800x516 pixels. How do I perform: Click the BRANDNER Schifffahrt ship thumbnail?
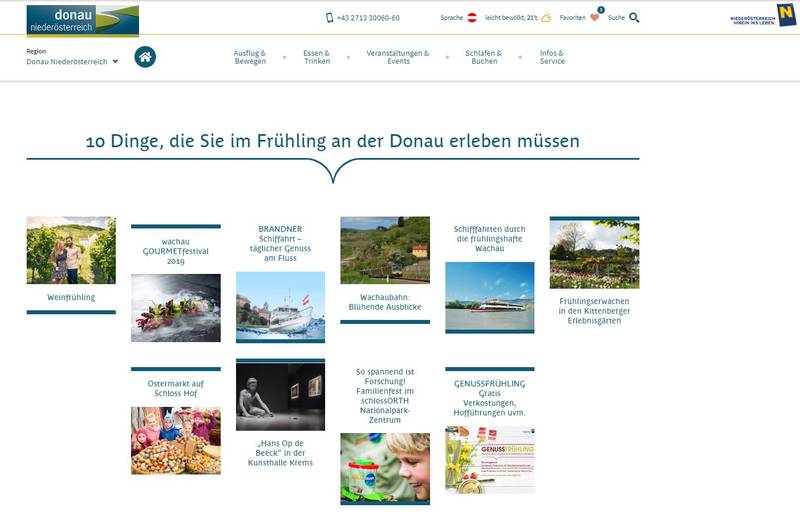pyautogui.click(x=280, y=306)
